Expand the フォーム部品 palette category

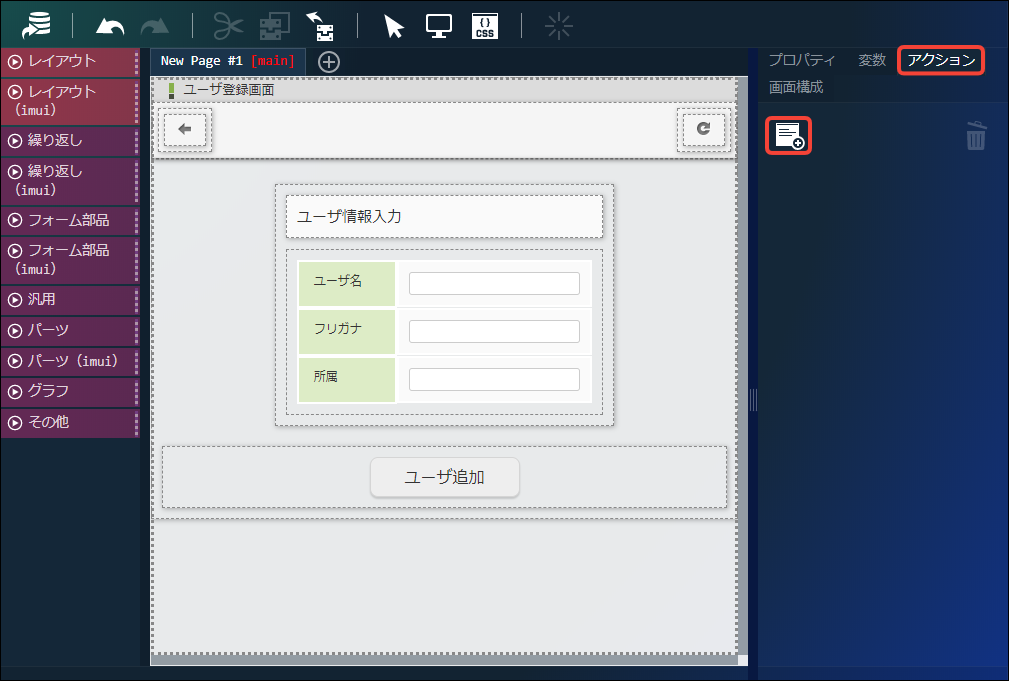point(69,220)
